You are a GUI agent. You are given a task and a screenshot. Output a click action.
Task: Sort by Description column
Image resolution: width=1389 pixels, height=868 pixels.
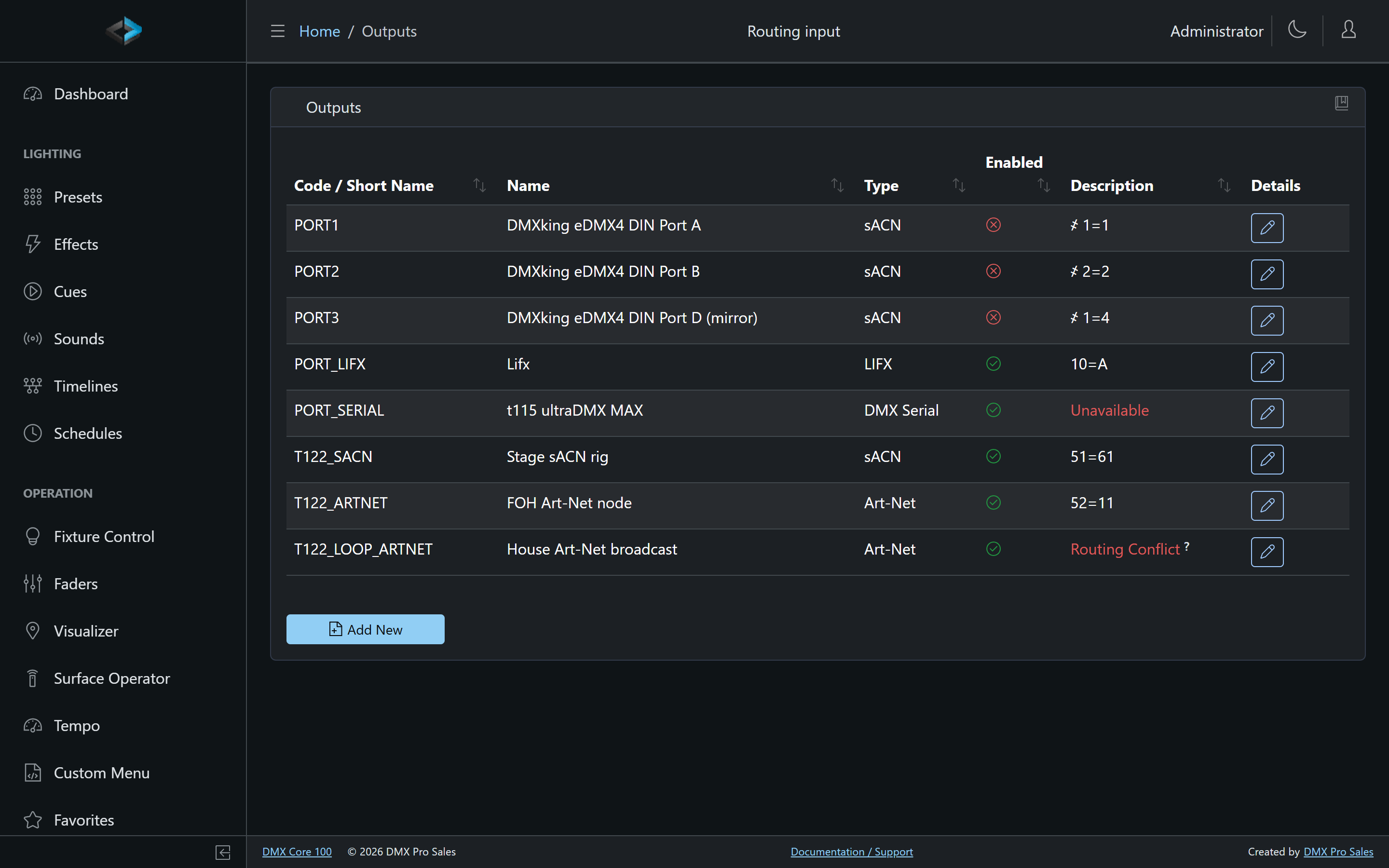coord(1224,186)
